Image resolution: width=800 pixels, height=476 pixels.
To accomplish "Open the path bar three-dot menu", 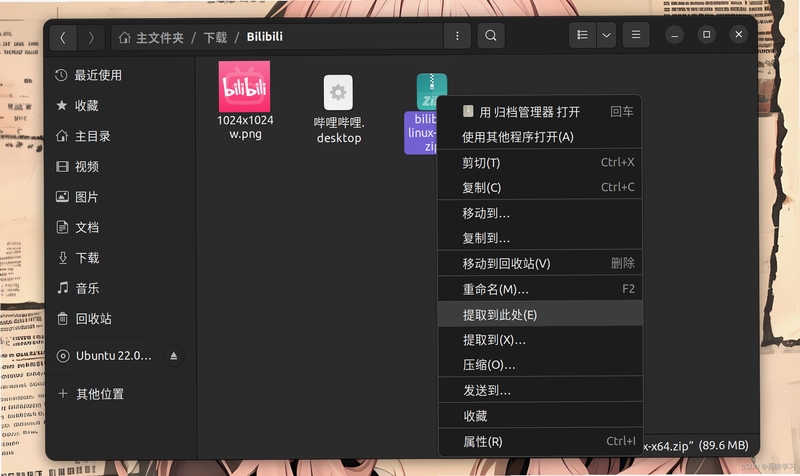I will 457,36.
